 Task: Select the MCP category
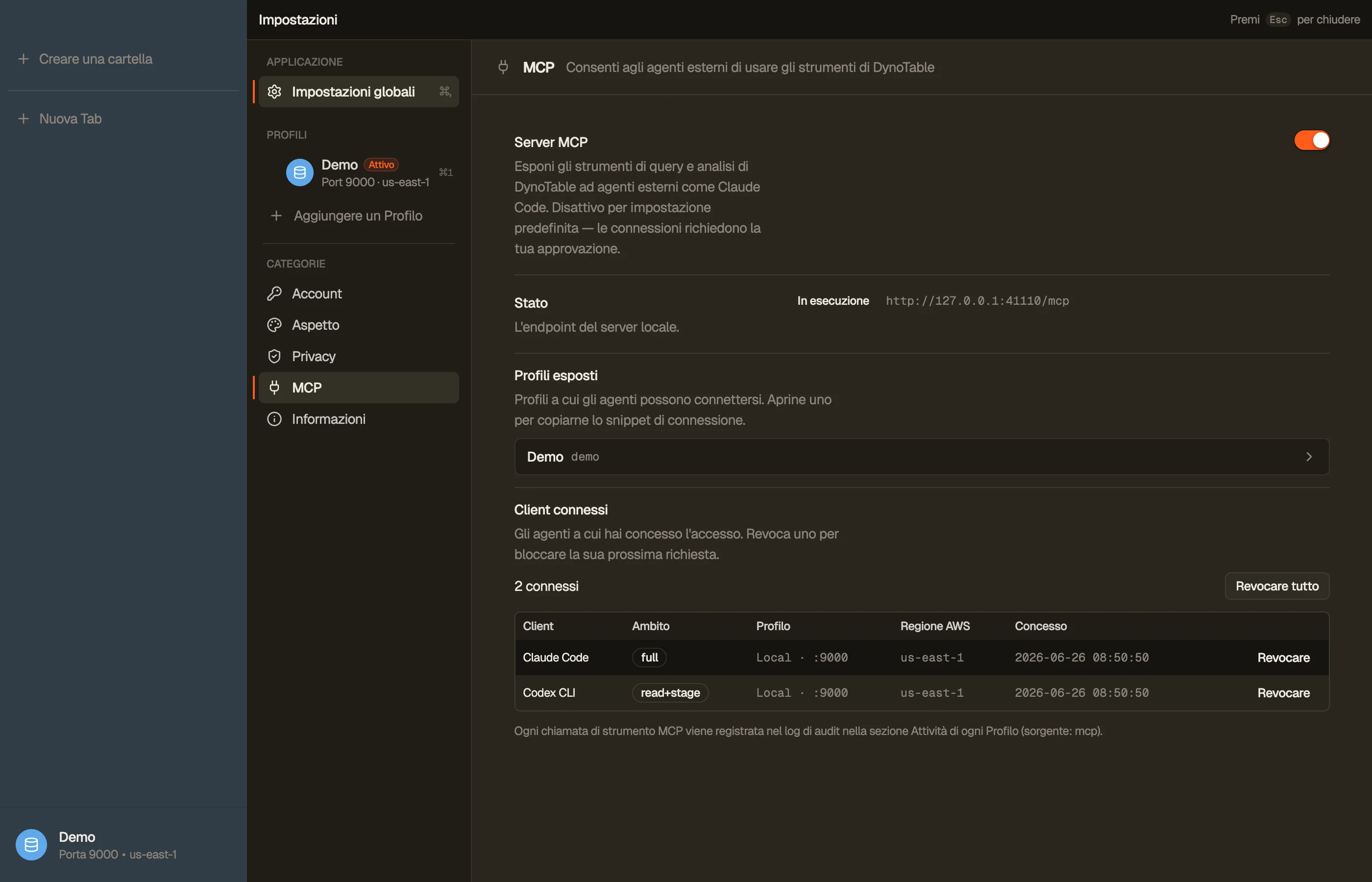pos(359,388)
